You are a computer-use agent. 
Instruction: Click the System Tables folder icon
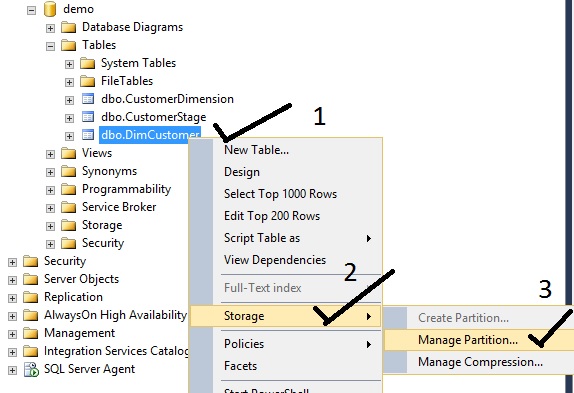click(87, 63)
